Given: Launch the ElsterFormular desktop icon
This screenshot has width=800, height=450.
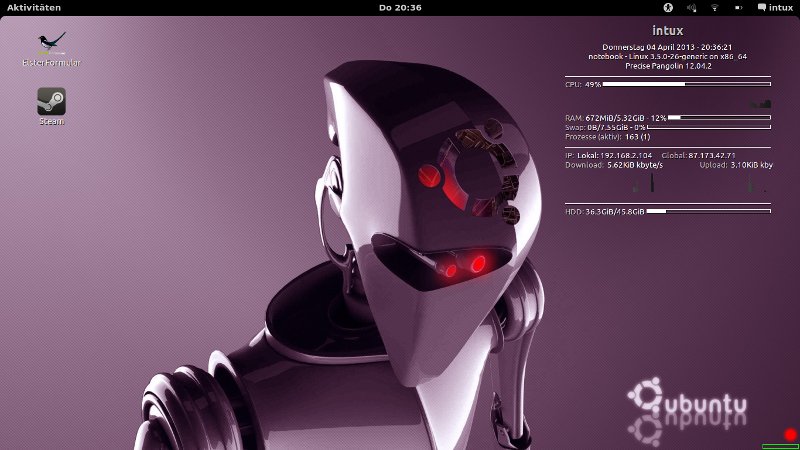Looking at the screenshot, I should point(52,49).
